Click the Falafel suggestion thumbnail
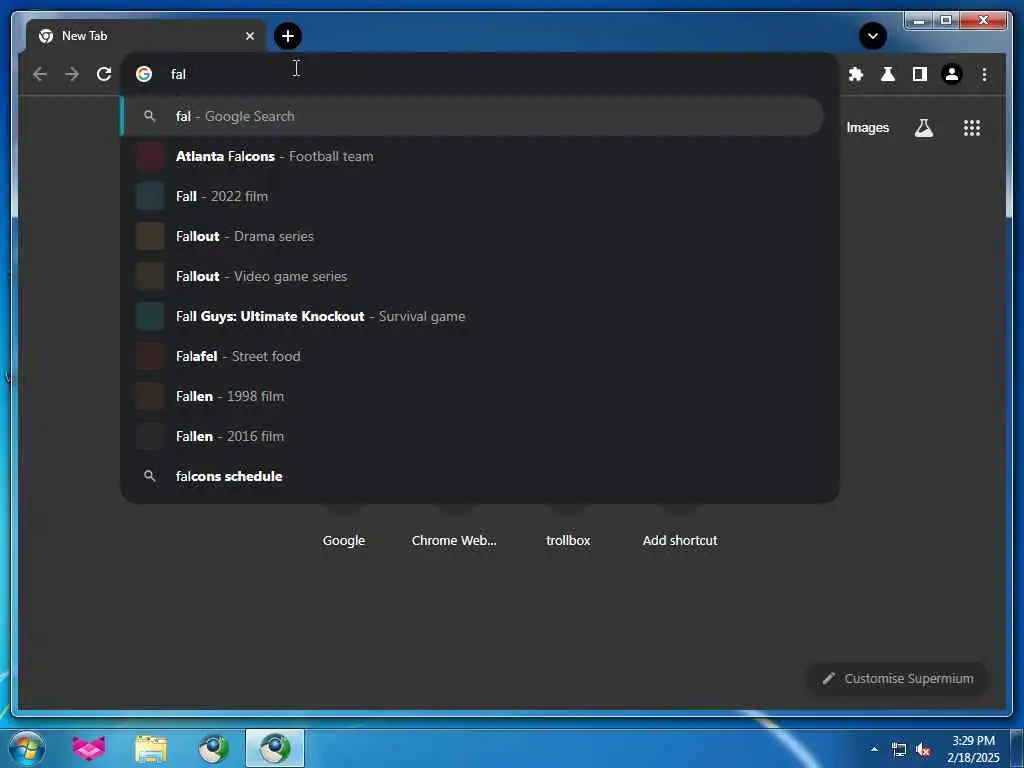This screenshot has width=1024, height=768. (x=150, y=357)
